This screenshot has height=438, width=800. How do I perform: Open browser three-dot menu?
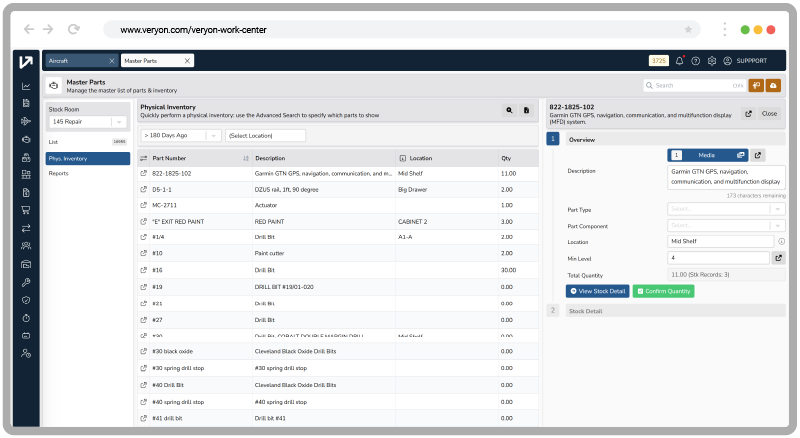724,29
